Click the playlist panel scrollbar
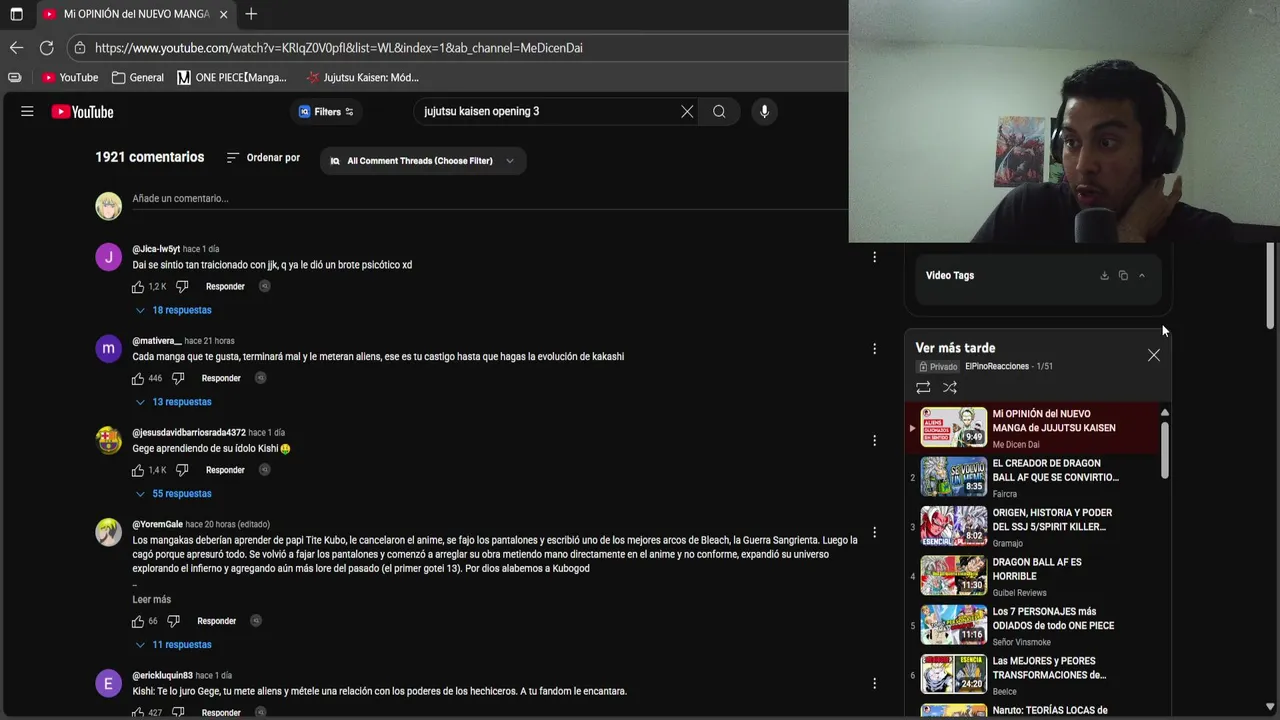Viewport: 1280px width, 720px height. 1164,450
